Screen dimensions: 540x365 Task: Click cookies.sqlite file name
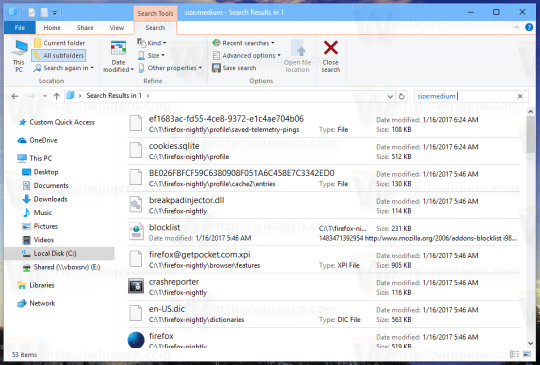pos(174,146)
